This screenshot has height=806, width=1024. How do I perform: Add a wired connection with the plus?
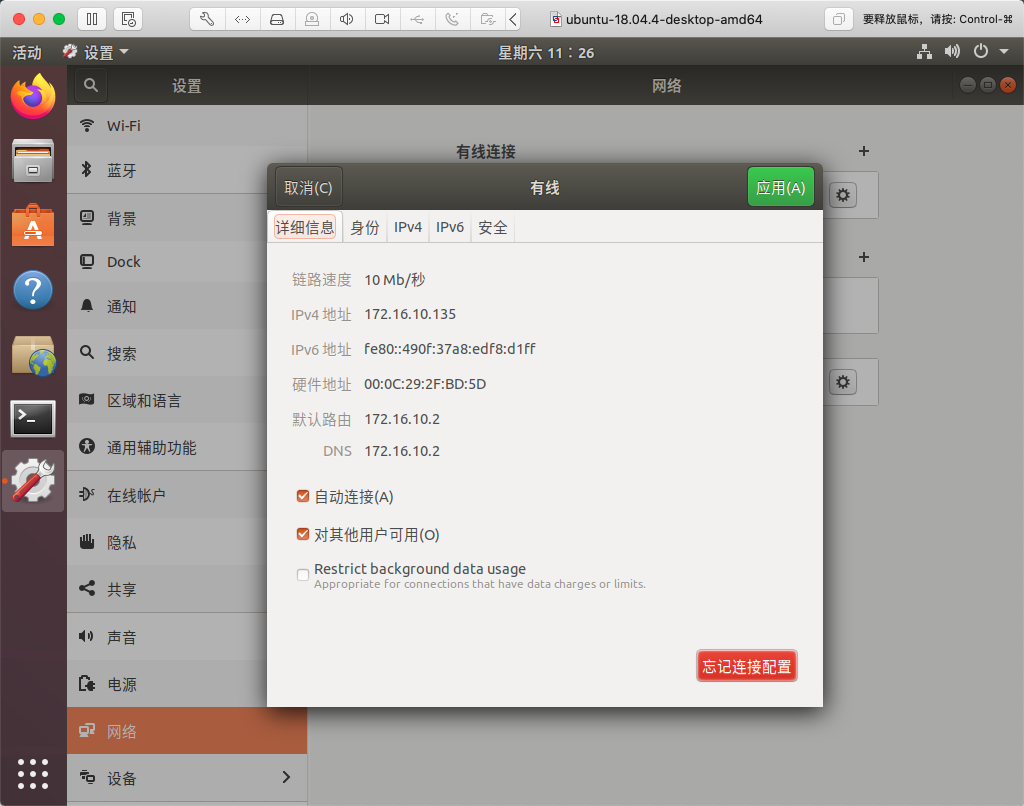click(863, 151)
